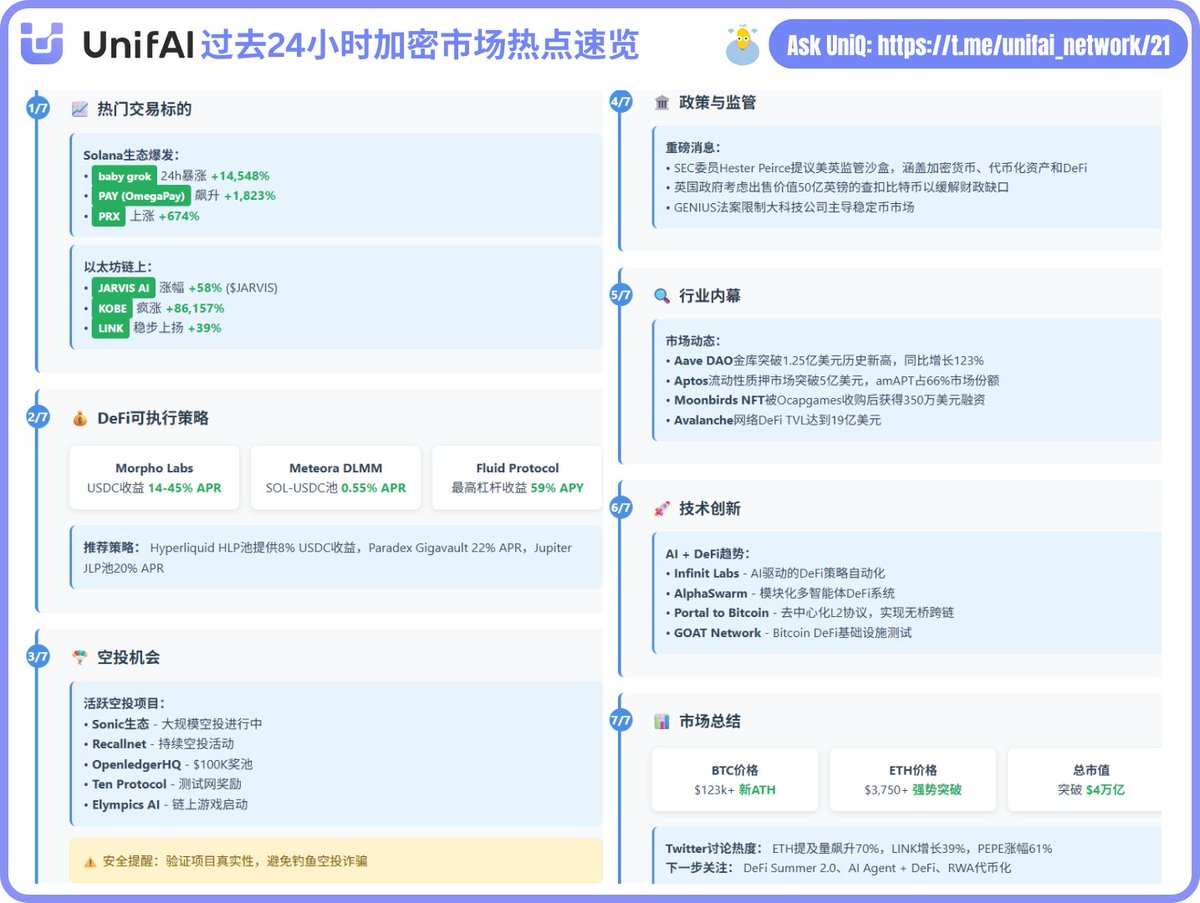
Task: Click the 安全提醒 warning banner text
Action: (x=234, y=861)
